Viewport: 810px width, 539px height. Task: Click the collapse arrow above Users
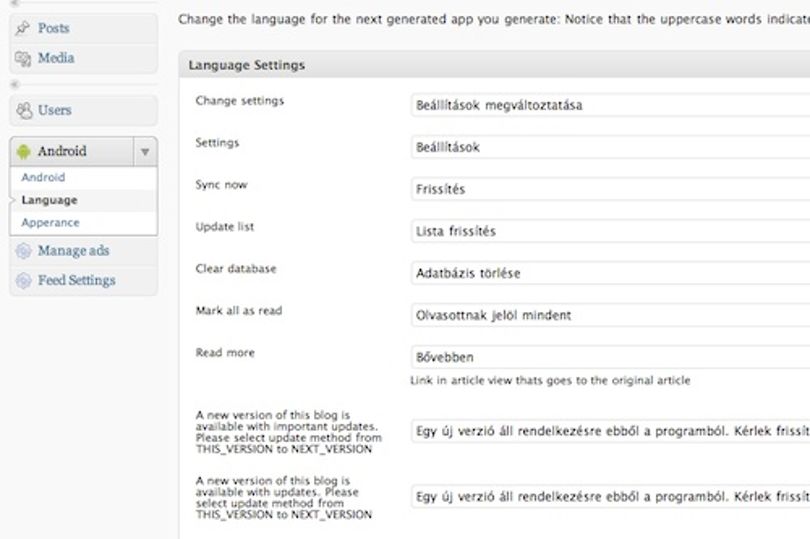(x=15, y=84)
